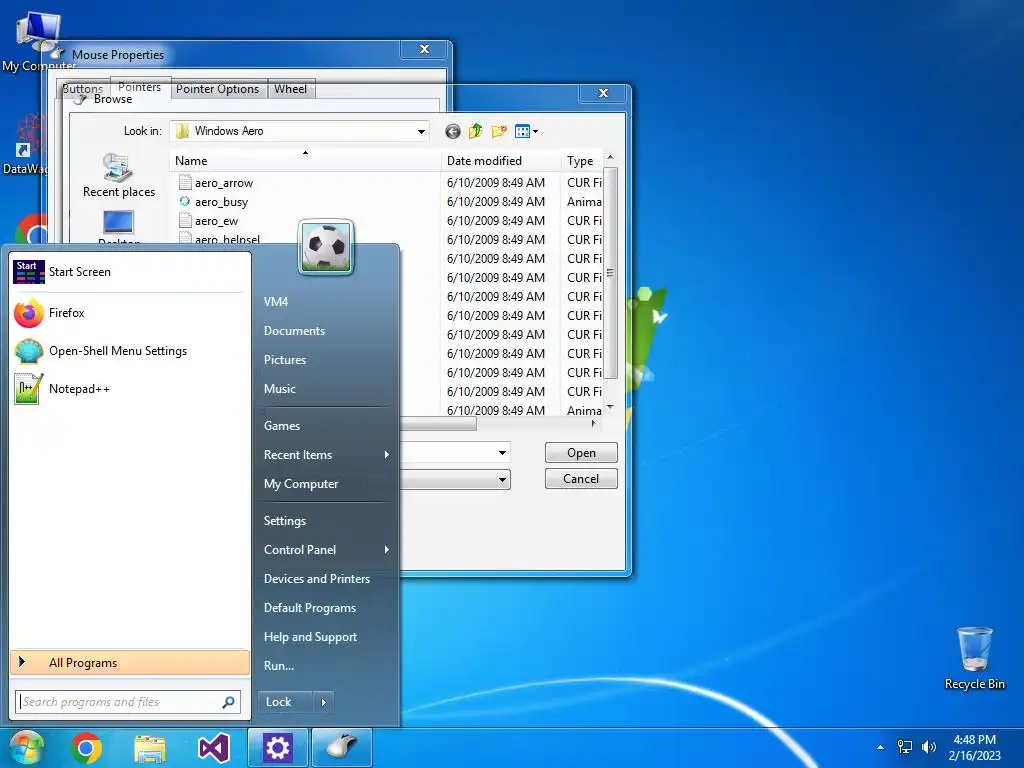Open Settings from the start menu

pyautogui.click(x=327, y=521)
